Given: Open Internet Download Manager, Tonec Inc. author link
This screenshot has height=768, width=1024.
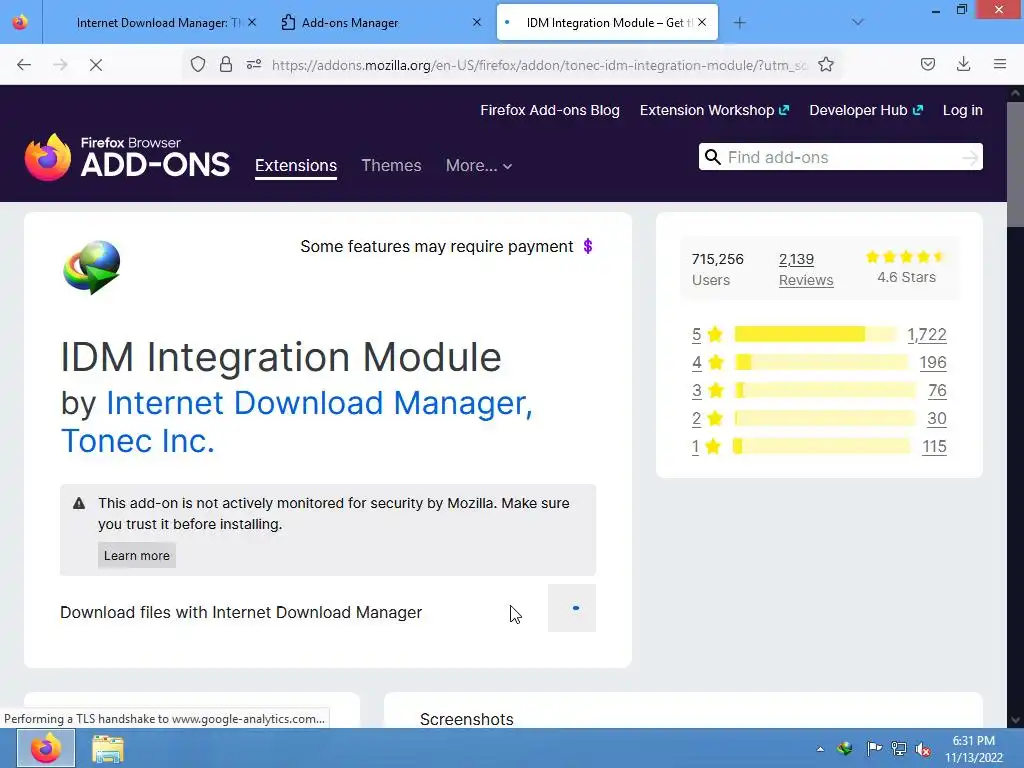Looking at the screenshot, I should click(296, 421).
